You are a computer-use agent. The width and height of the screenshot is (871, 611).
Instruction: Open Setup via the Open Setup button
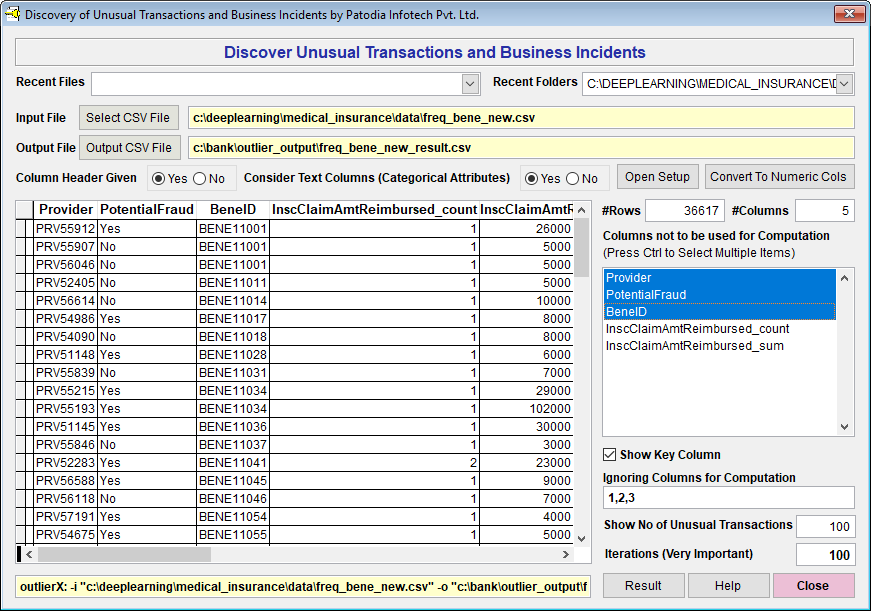(657, 177)
